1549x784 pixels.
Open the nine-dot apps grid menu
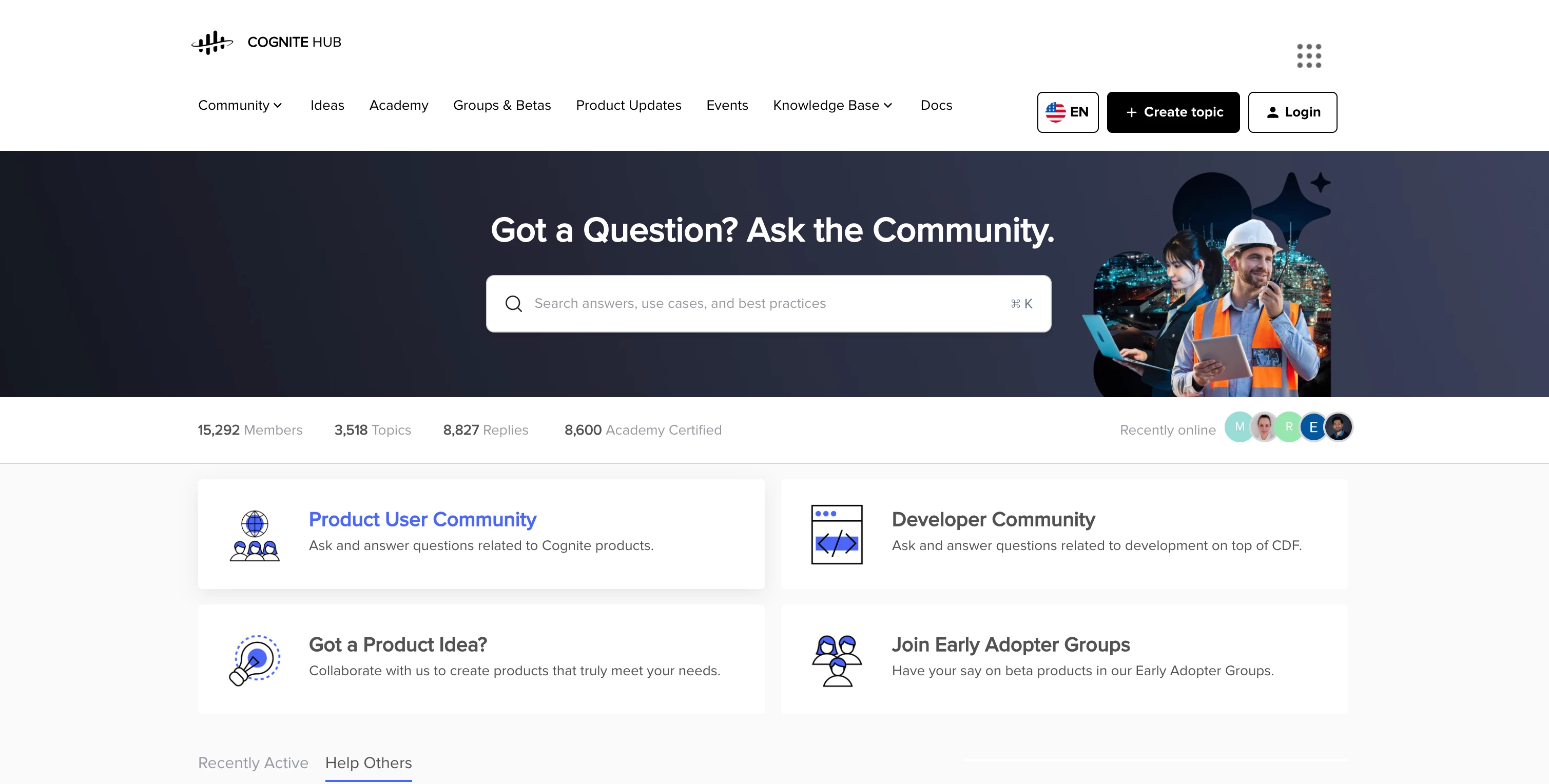(1308, 56)
